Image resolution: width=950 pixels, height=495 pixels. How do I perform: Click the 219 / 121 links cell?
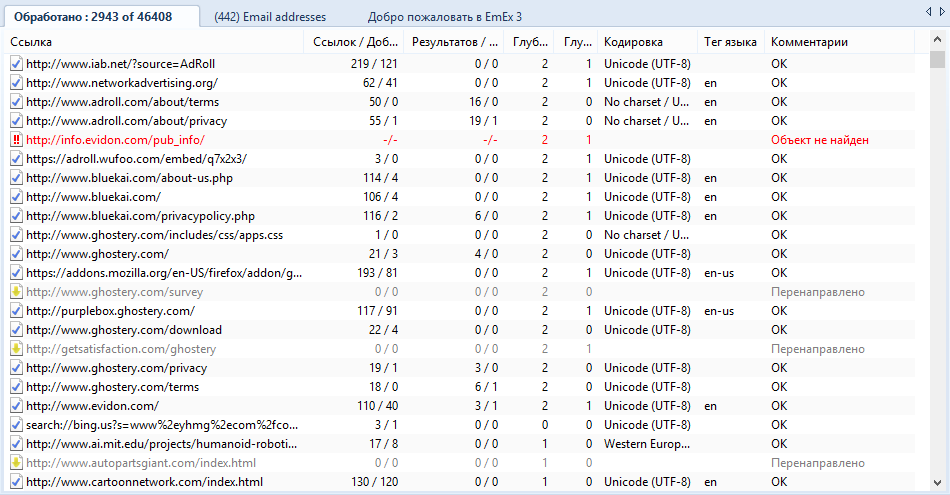(374, 64)
